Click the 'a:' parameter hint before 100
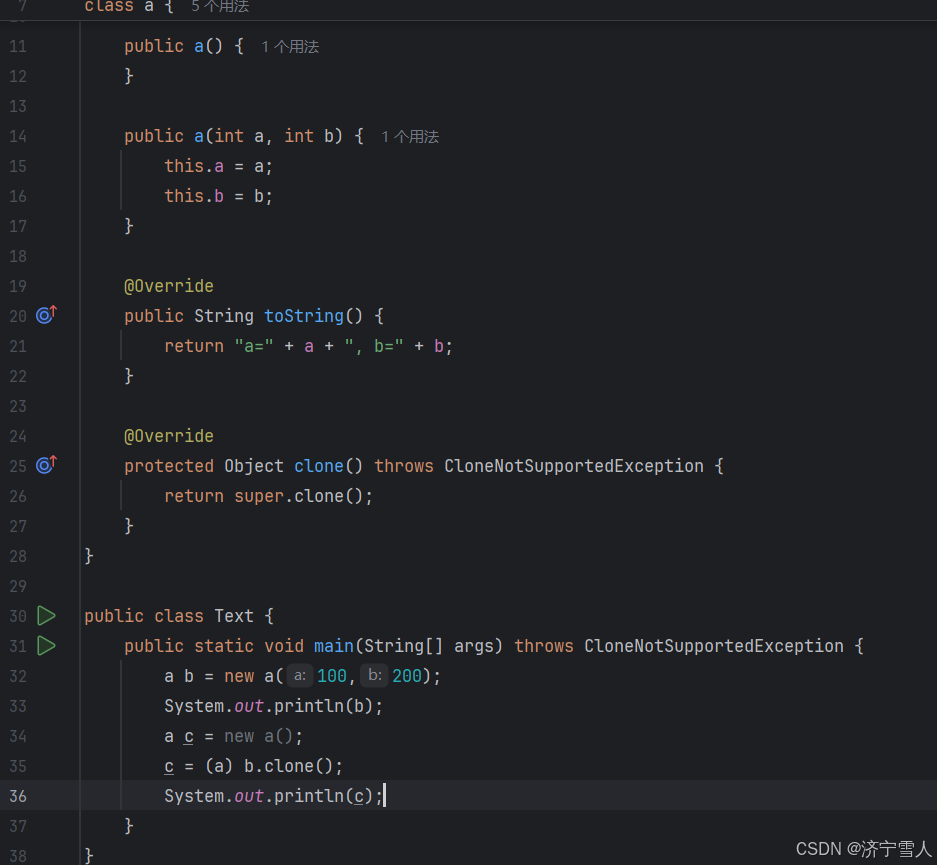The height and width of the screenshot is (865, 937). pos(300,676)
